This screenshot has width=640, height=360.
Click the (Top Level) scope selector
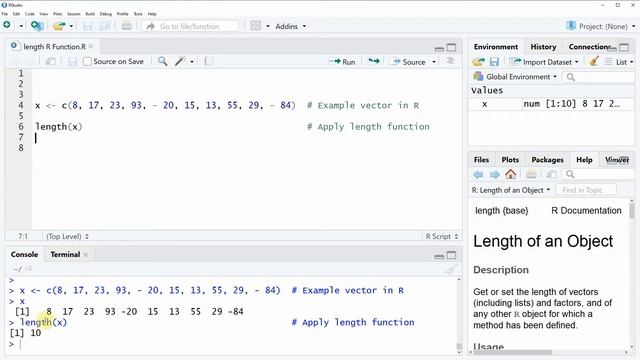67,236
